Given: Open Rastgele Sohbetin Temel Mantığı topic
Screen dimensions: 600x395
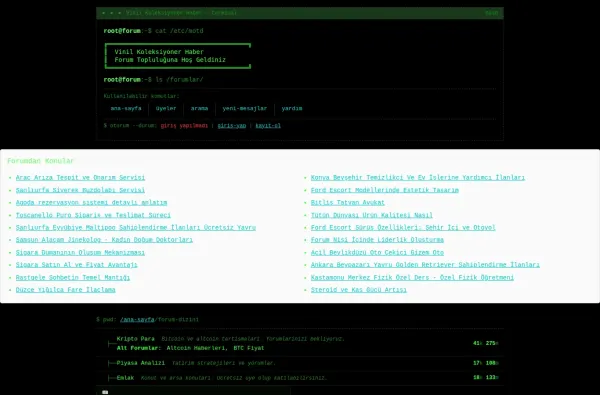Looking at the screenshot, I should [73, 277].
